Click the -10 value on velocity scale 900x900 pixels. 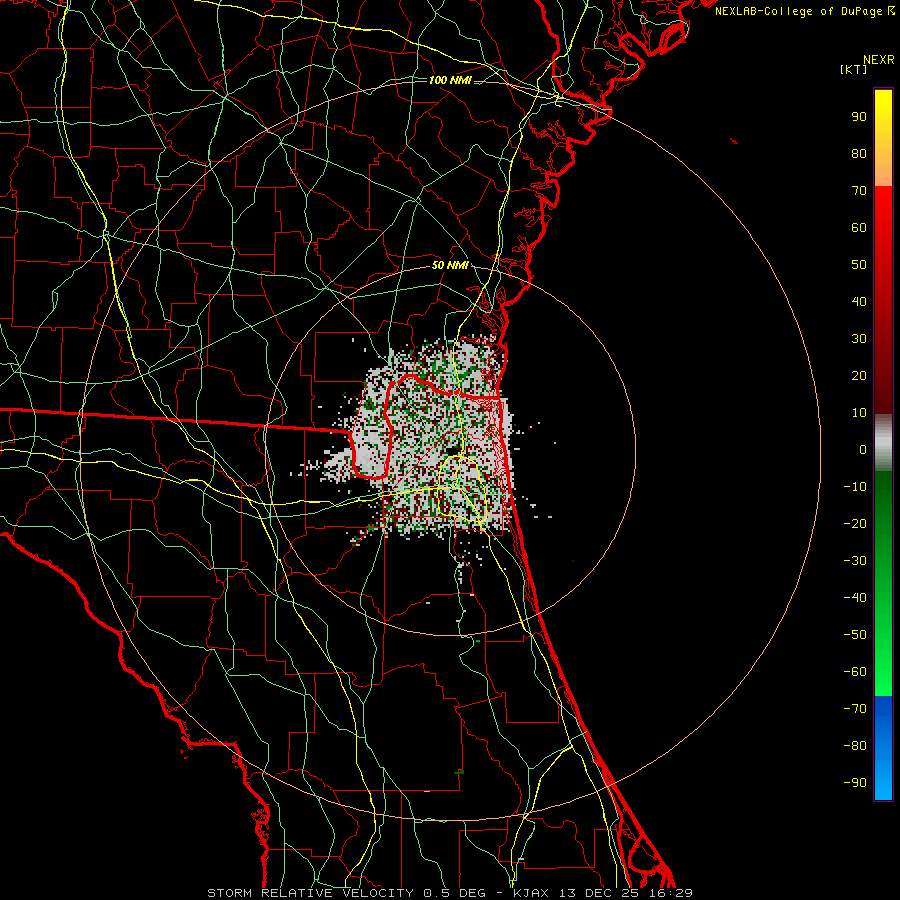pyautogui.click(x=855, y=487)
